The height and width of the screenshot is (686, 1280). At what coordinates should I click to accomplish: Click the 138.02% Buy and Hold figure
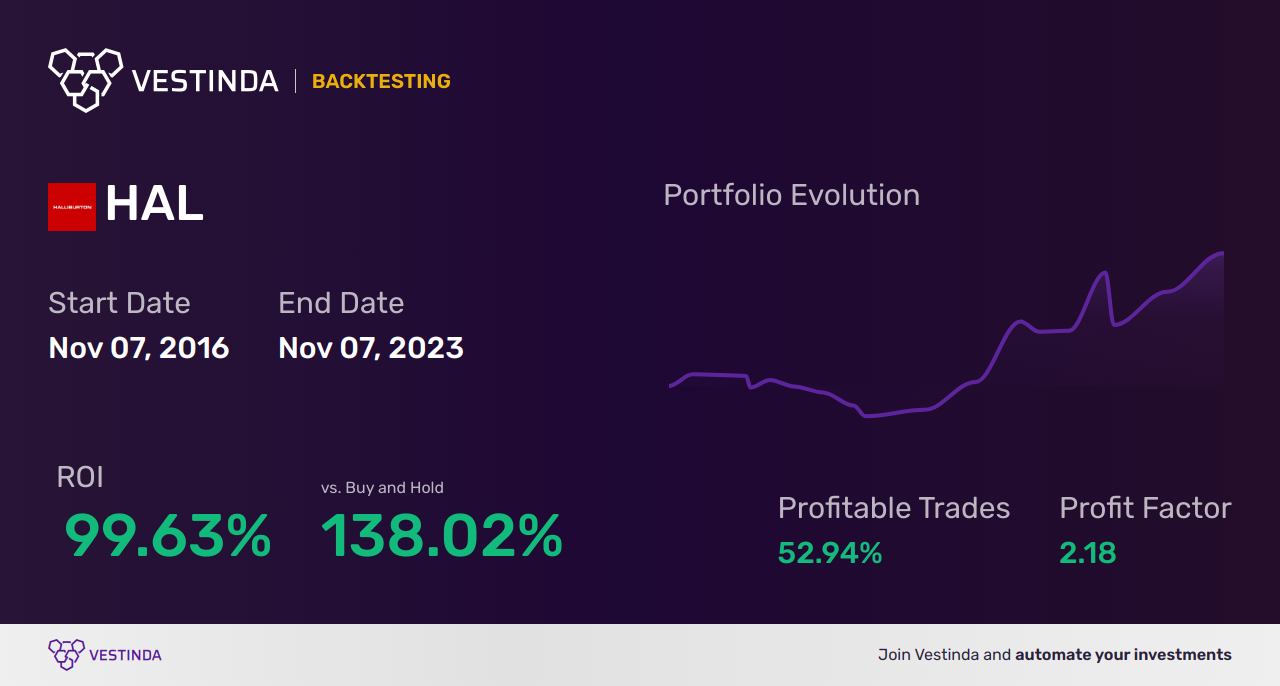(442, 536)
